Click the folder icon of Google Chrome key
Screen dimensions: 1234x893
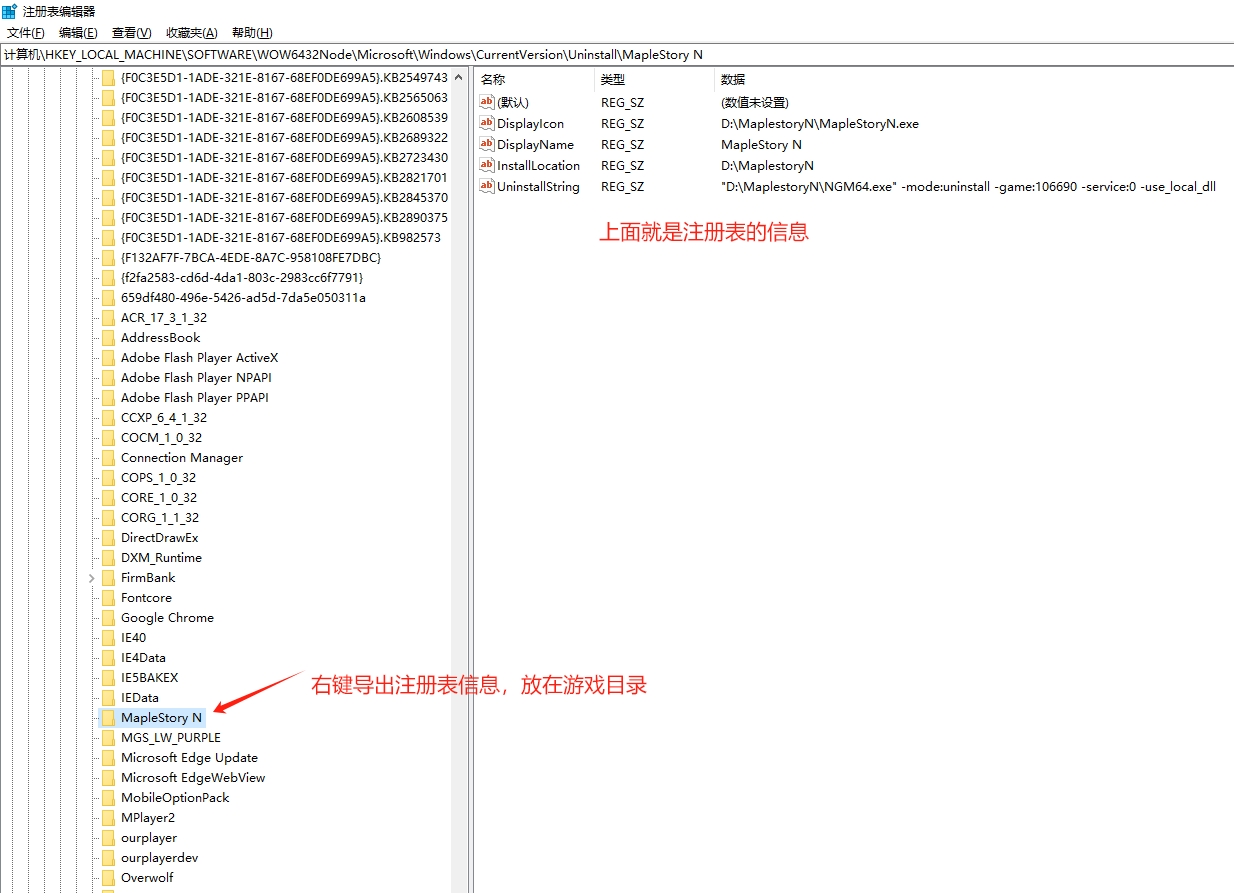pyautogui.click(x=108, y=618)
